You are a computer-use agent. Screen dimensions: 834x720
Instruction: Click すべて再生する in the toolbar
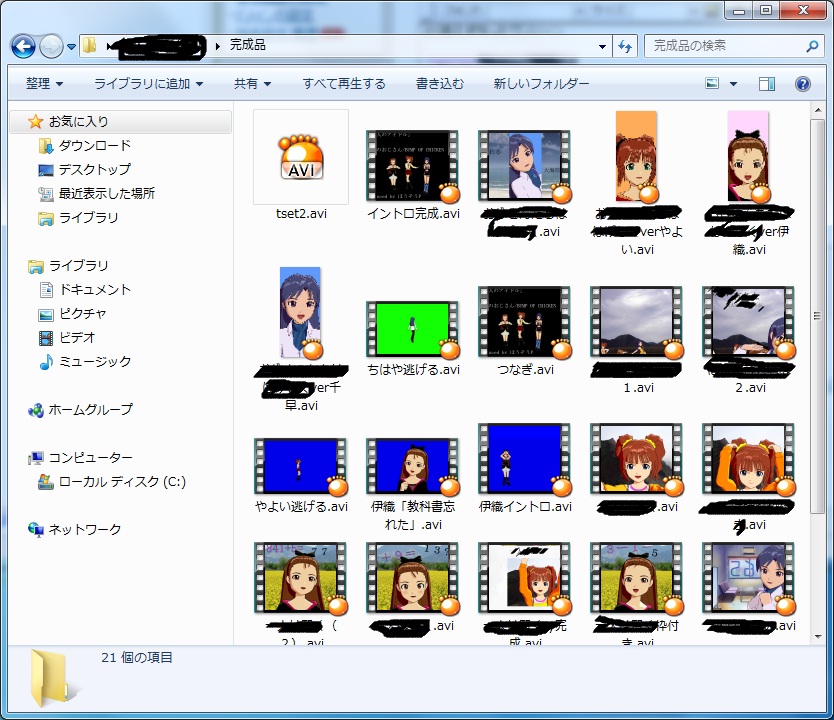tap(344, 83)
